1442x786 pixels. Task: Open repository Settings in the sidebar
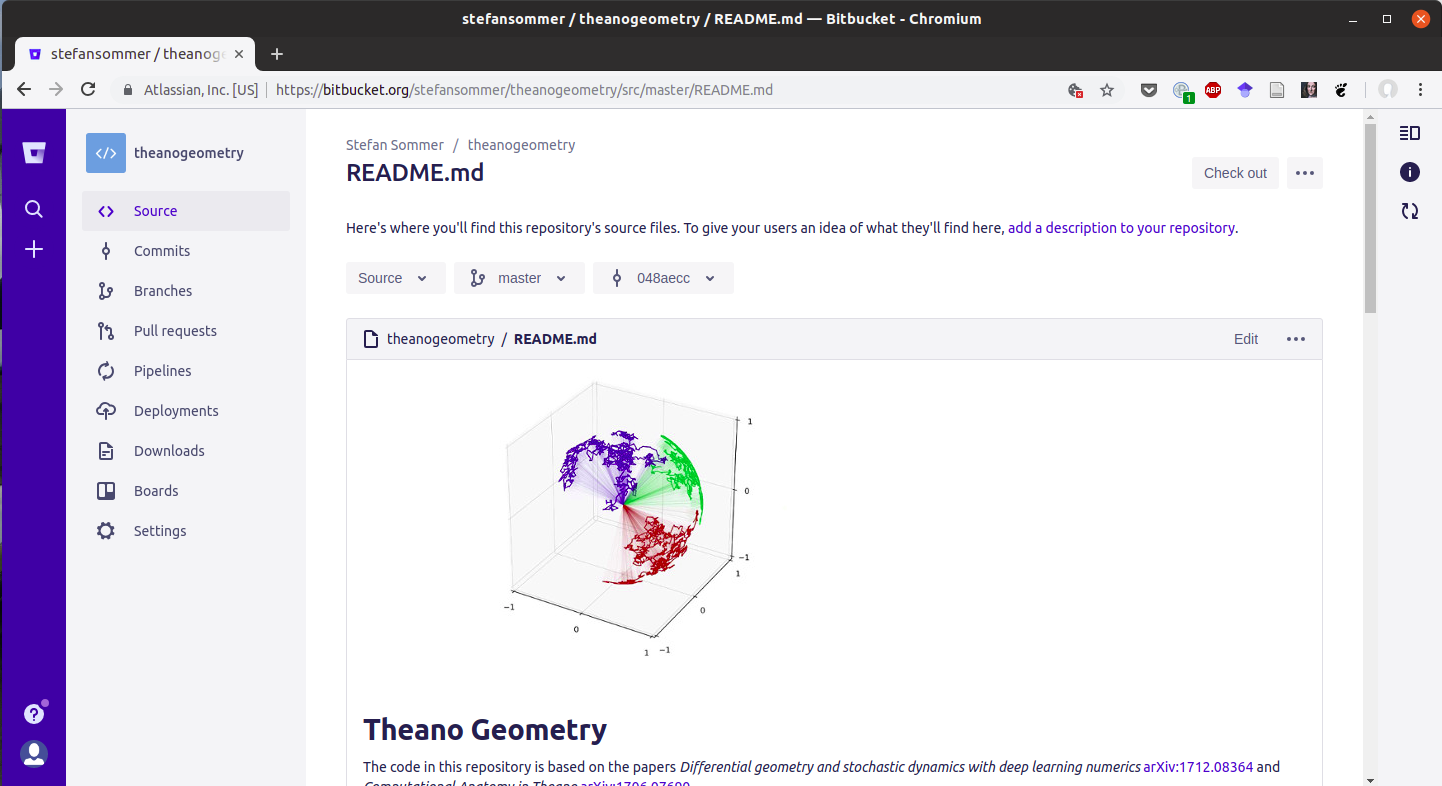(186, 531)
